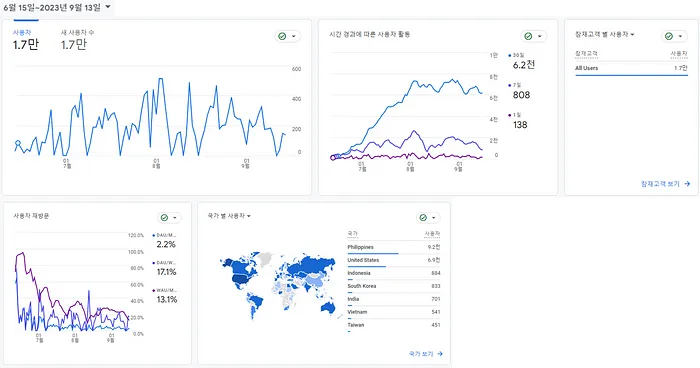This screenshot has width=700, height=368.
Task: Click the 잠재고객 column header
Action: coord(586,54)
